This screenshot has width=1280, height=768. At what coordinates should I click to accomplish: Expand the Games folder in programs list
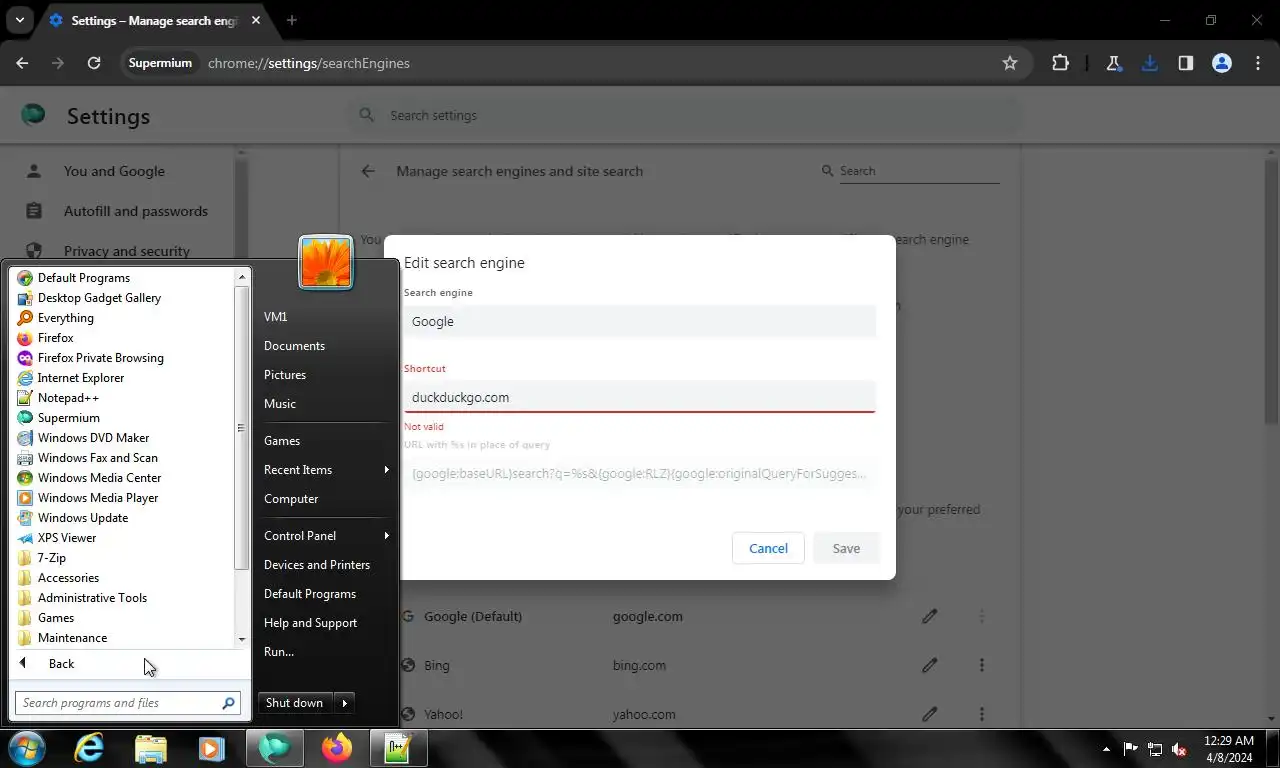point(56,618)
